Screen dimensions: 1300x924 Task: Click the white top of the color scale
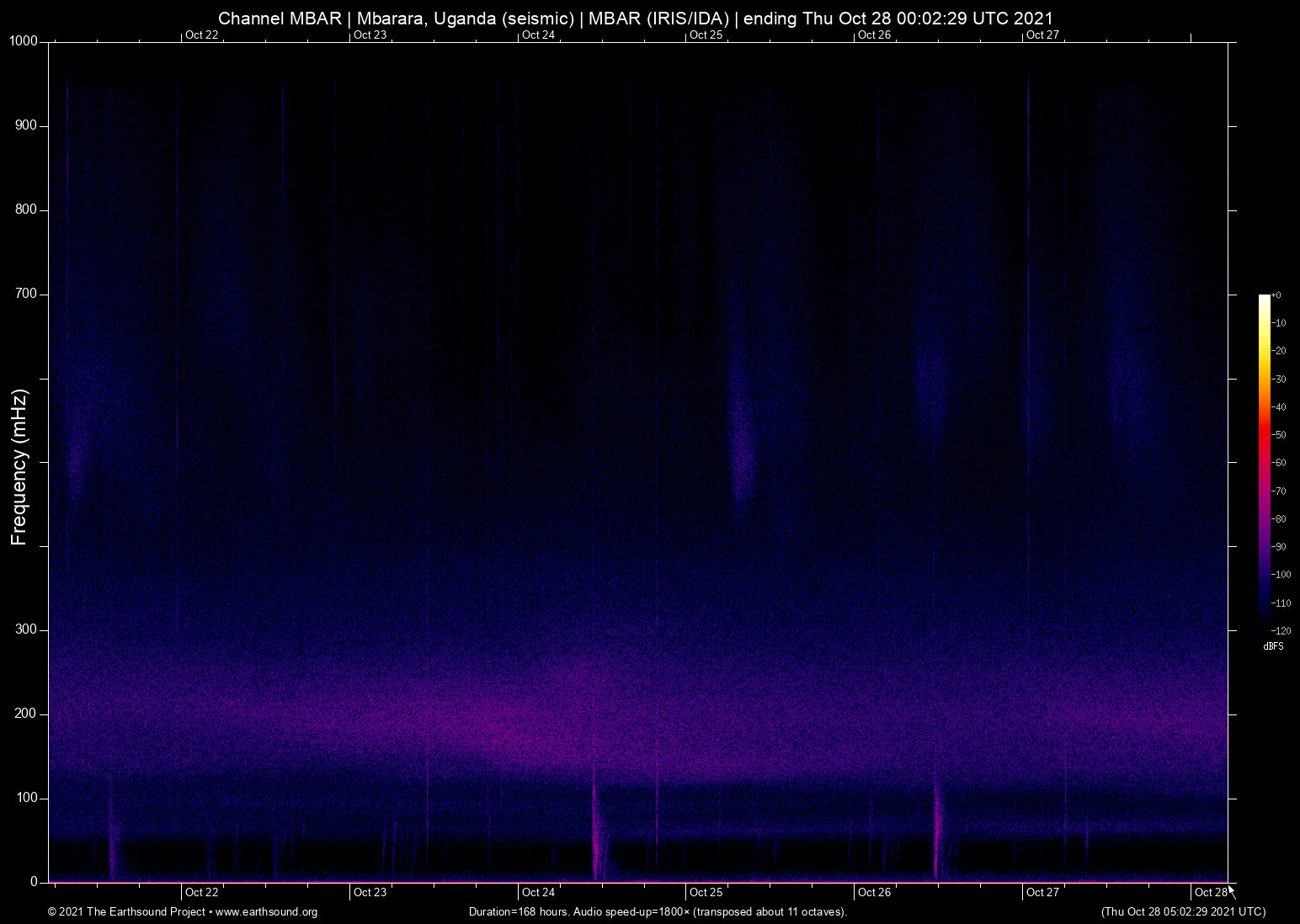click(x=1264, y=298)
